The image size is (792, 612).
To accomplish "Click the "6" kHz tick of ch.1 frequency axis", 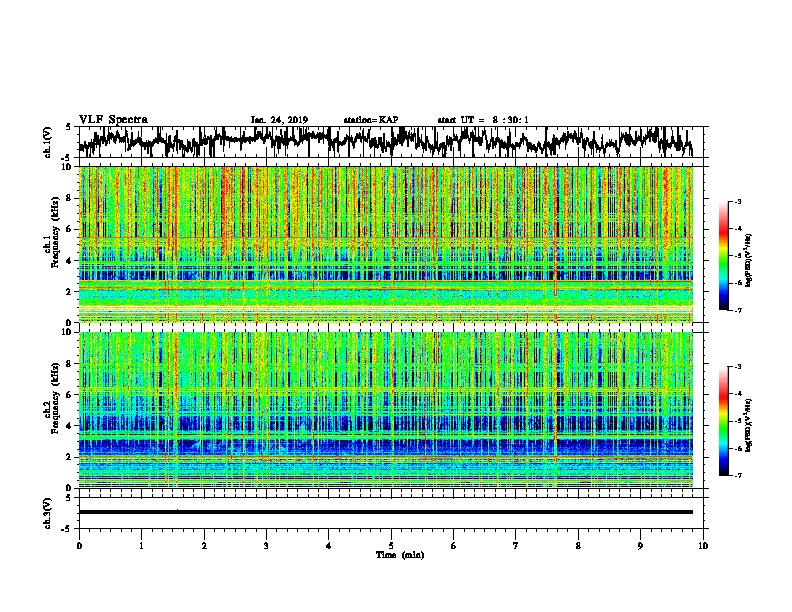I will [x=71, y=229].
